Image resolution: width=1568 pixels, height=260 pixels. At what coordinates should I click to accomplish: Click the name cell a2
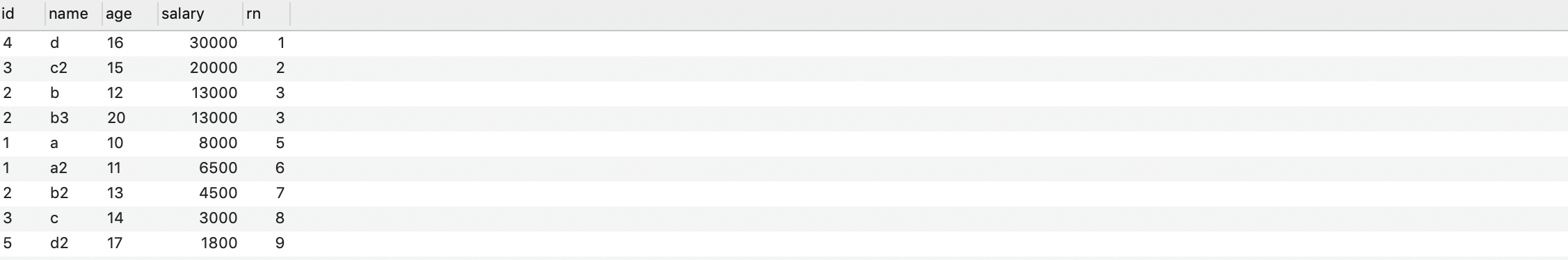58,168
